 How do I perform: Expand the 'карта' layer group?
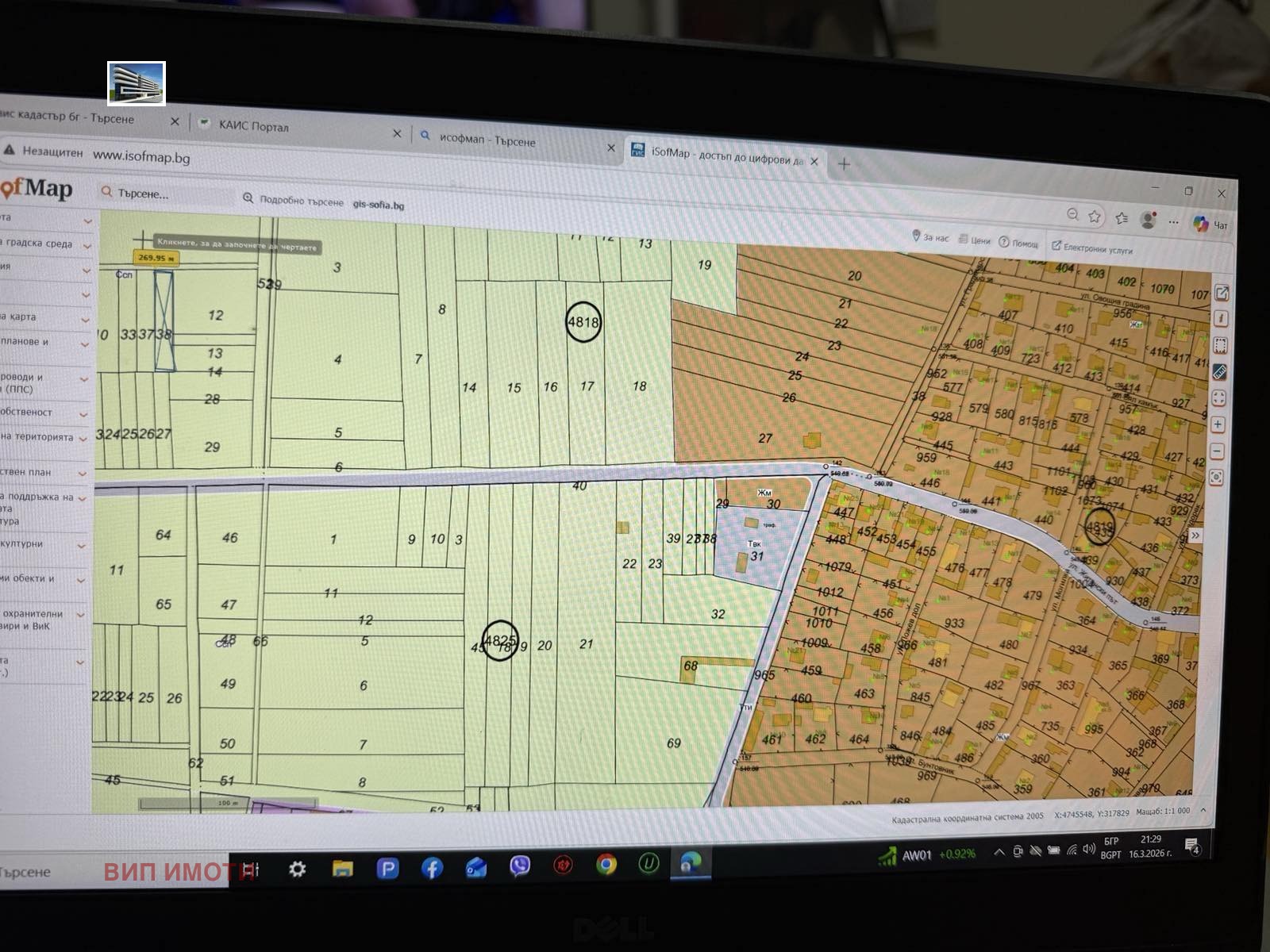(85, 320)
